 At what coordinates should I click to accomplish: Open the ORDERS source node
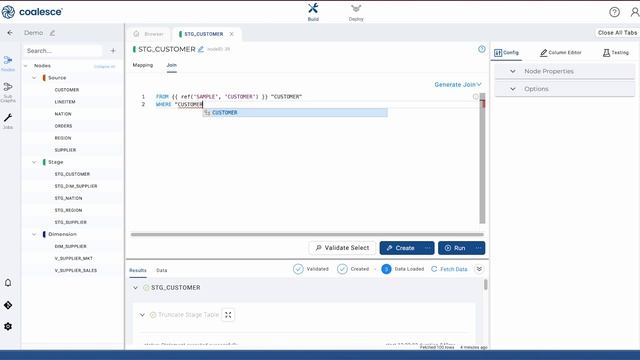click(x=63, y=126)
